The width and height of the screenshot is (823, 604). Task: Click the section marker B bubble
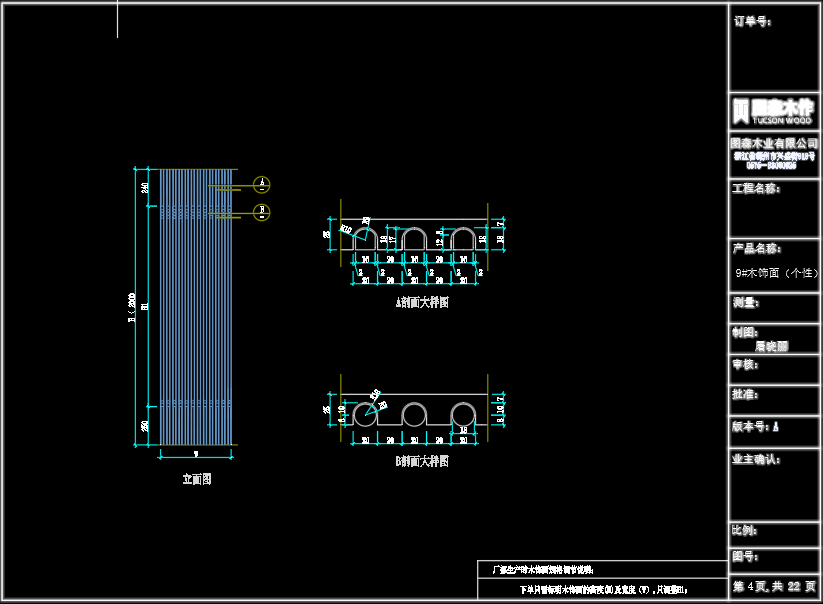tap(262, 211)
